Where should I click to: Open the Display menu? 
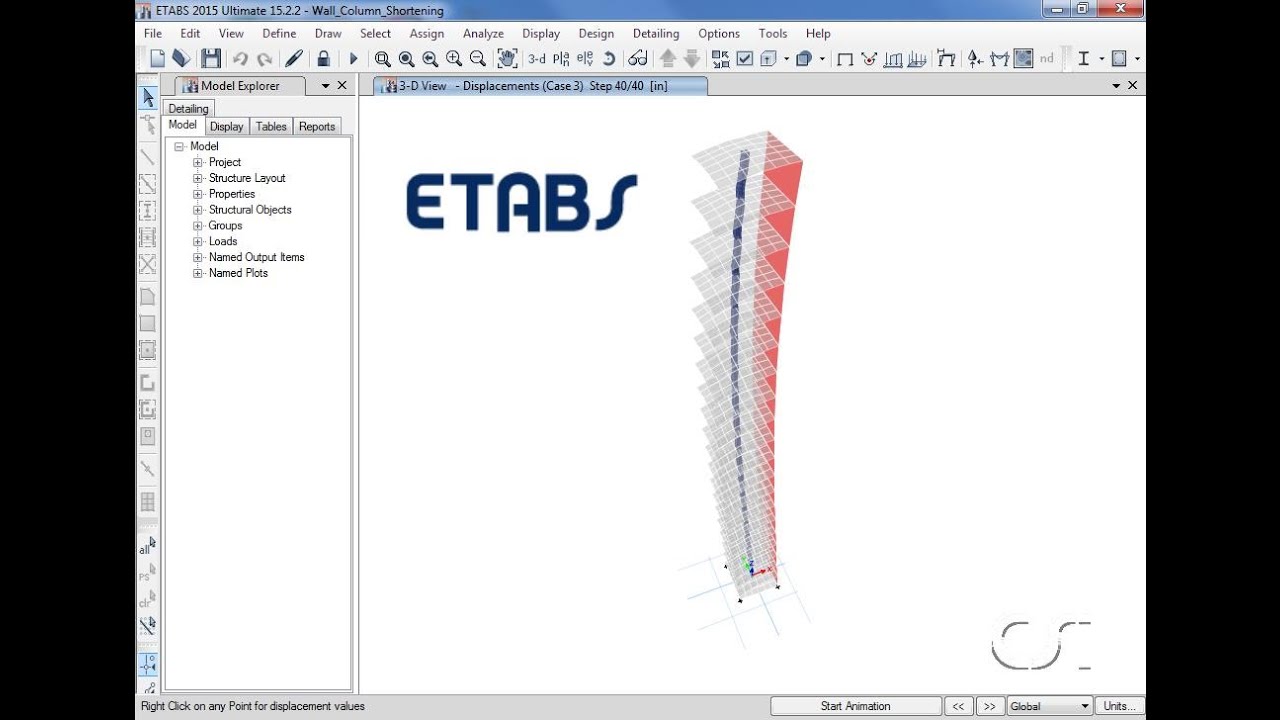(541, 33)
